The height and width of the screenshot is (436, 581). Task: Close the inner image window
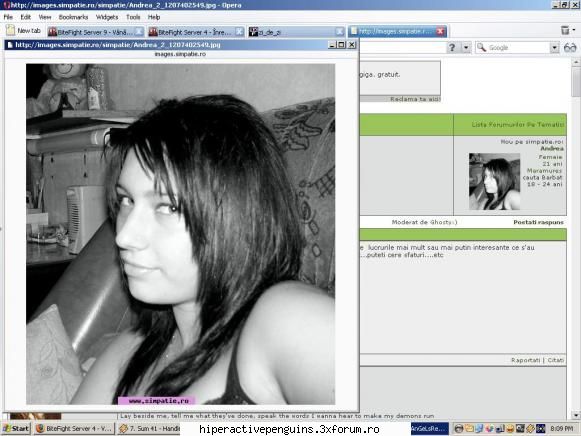coord(352,45)
